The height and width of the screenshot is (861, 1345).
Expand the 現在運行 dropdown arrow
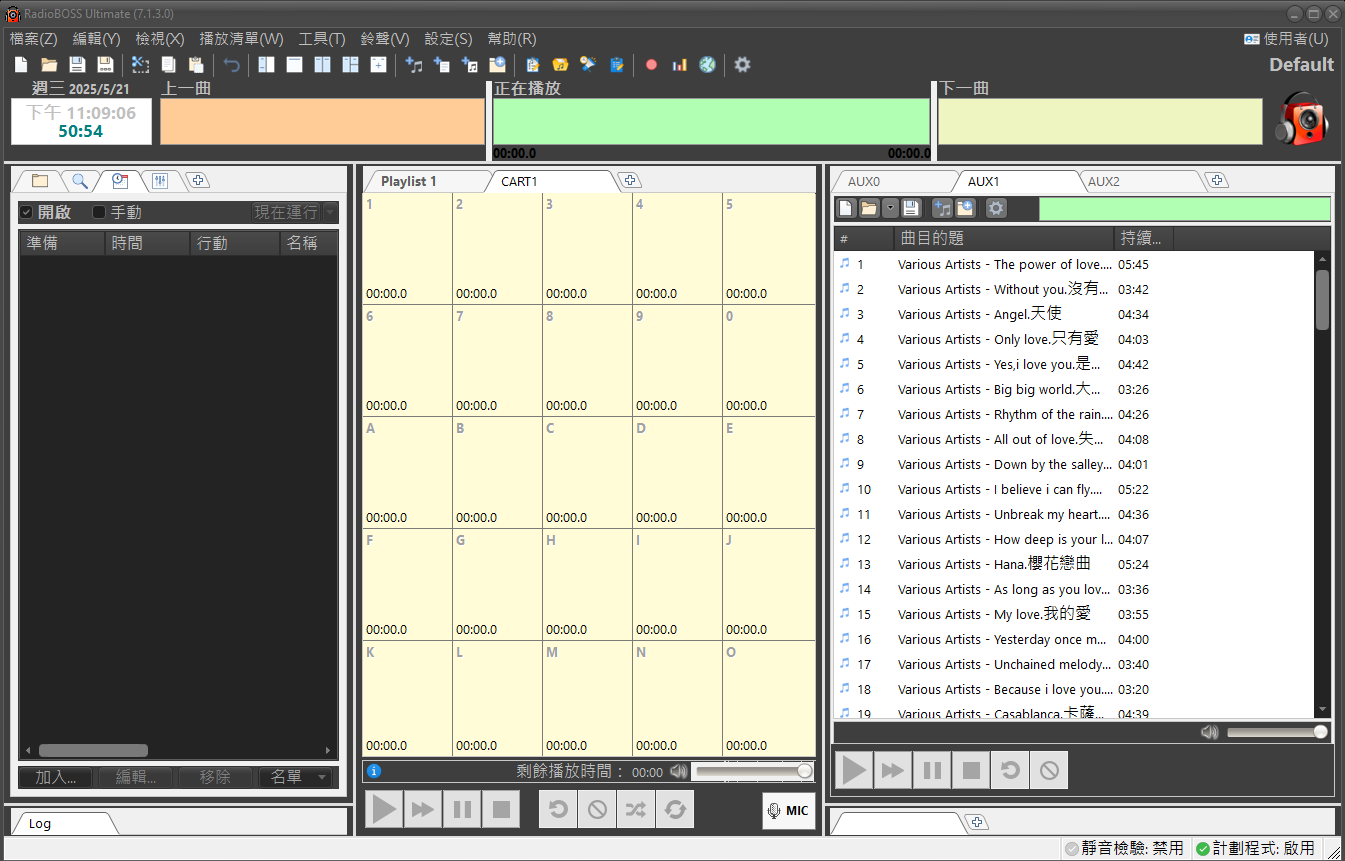pos(330,212)
